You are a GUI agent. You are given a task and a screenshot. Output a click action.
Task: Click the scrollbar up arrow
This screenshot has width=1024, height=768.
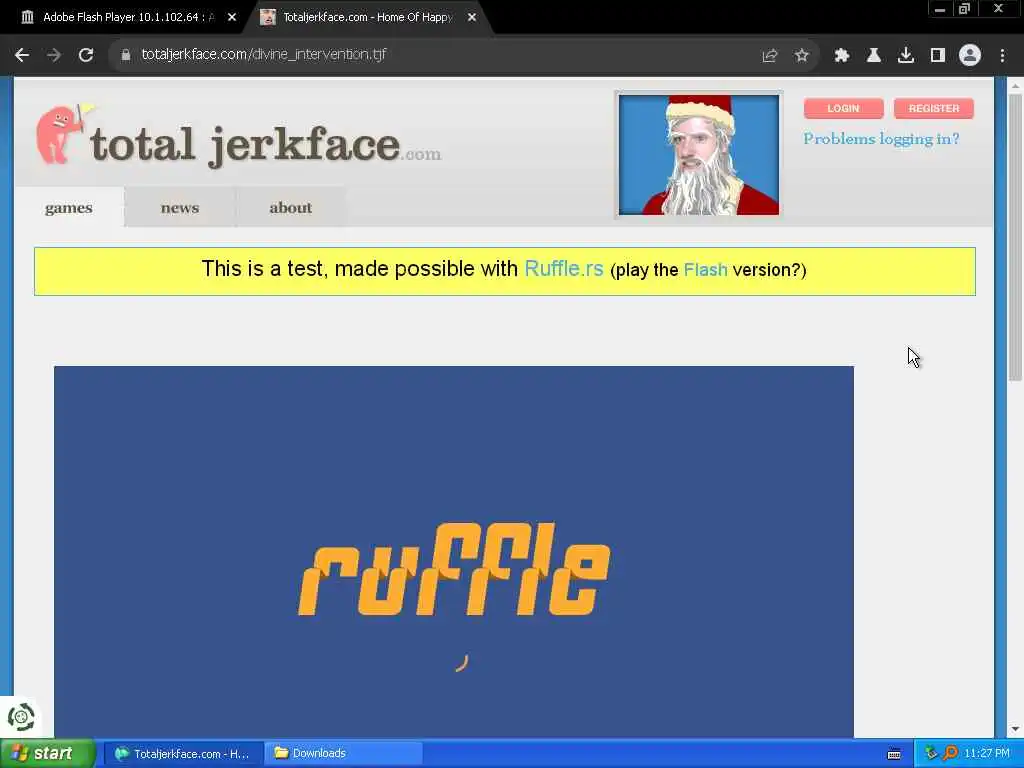tap(1015, 86)
